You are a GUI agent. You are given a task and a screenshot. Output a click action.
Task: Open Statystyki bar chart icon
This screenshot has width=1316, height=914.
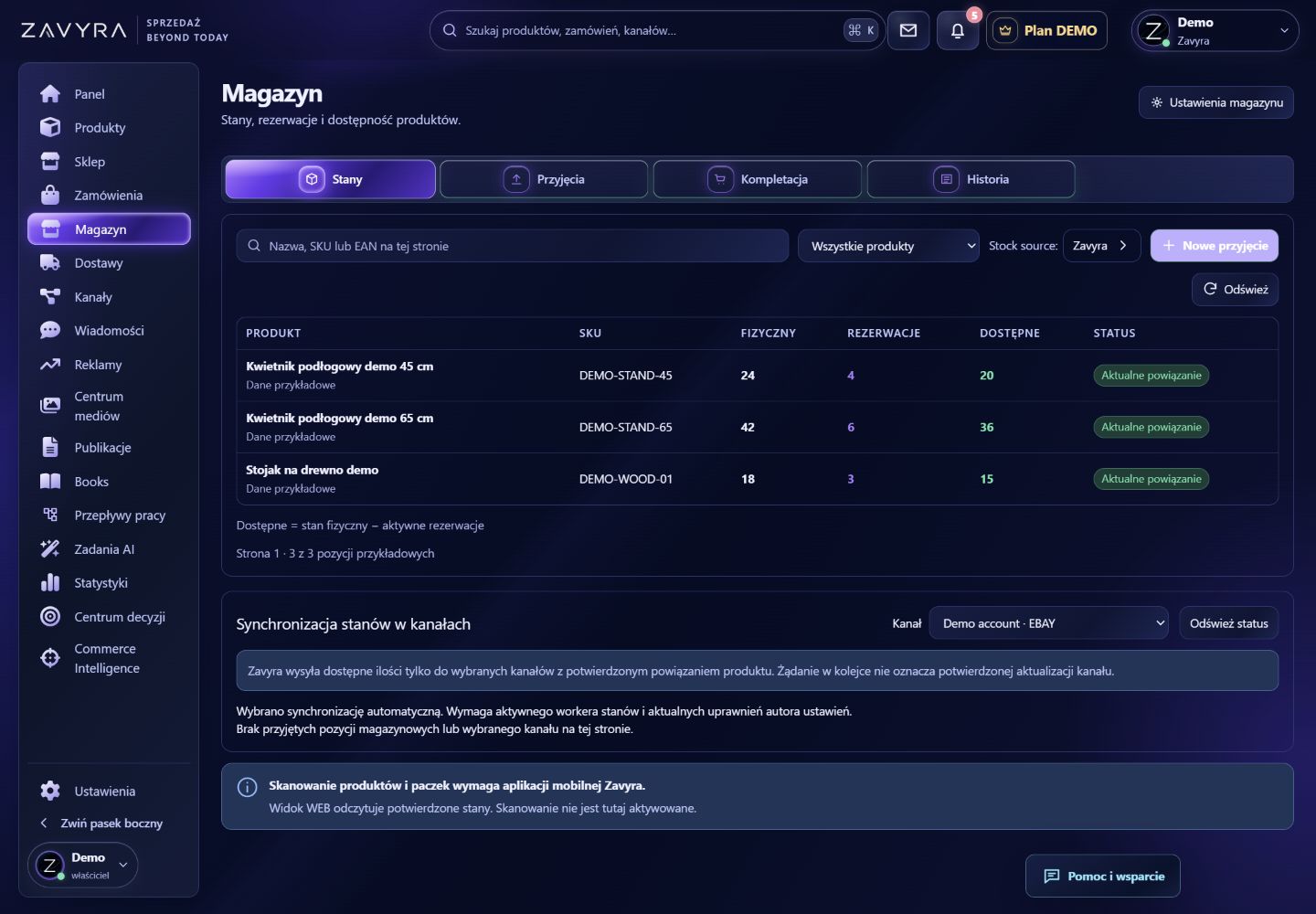pyautogui.click(x=50, y=583)
